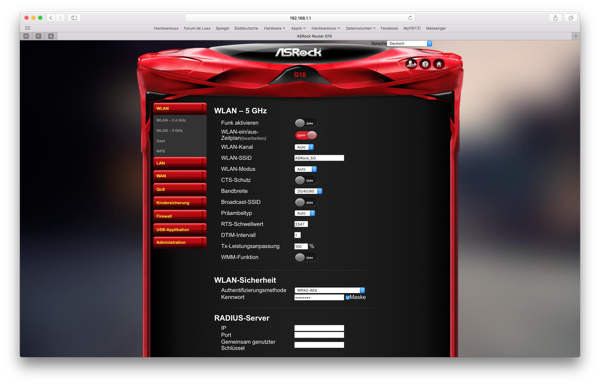Open the WLAN-Modus dropdown
This screenshot has width=600, height=385.
point(305,169)
